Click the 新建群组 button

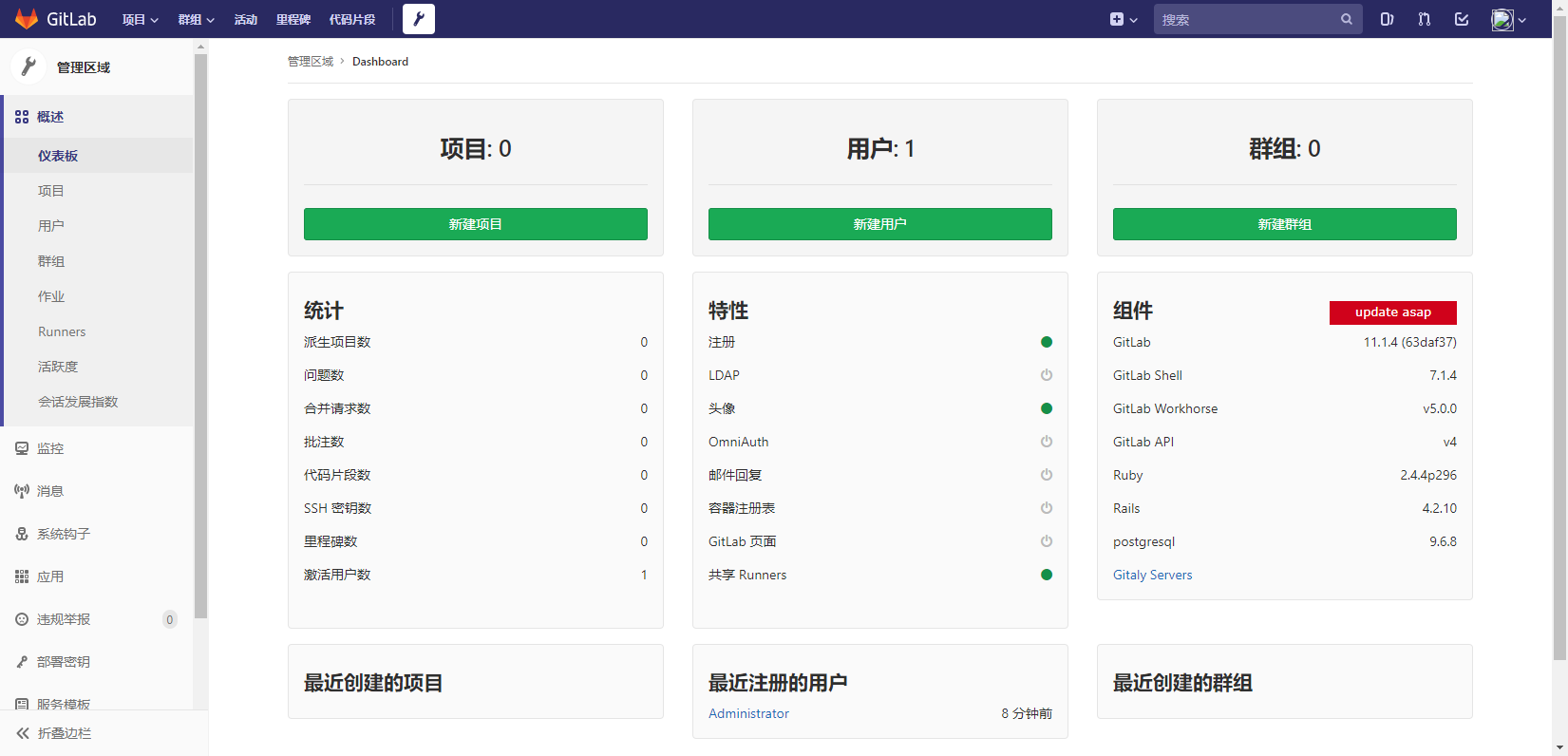pyautogui.click(x=1285, y=224)
